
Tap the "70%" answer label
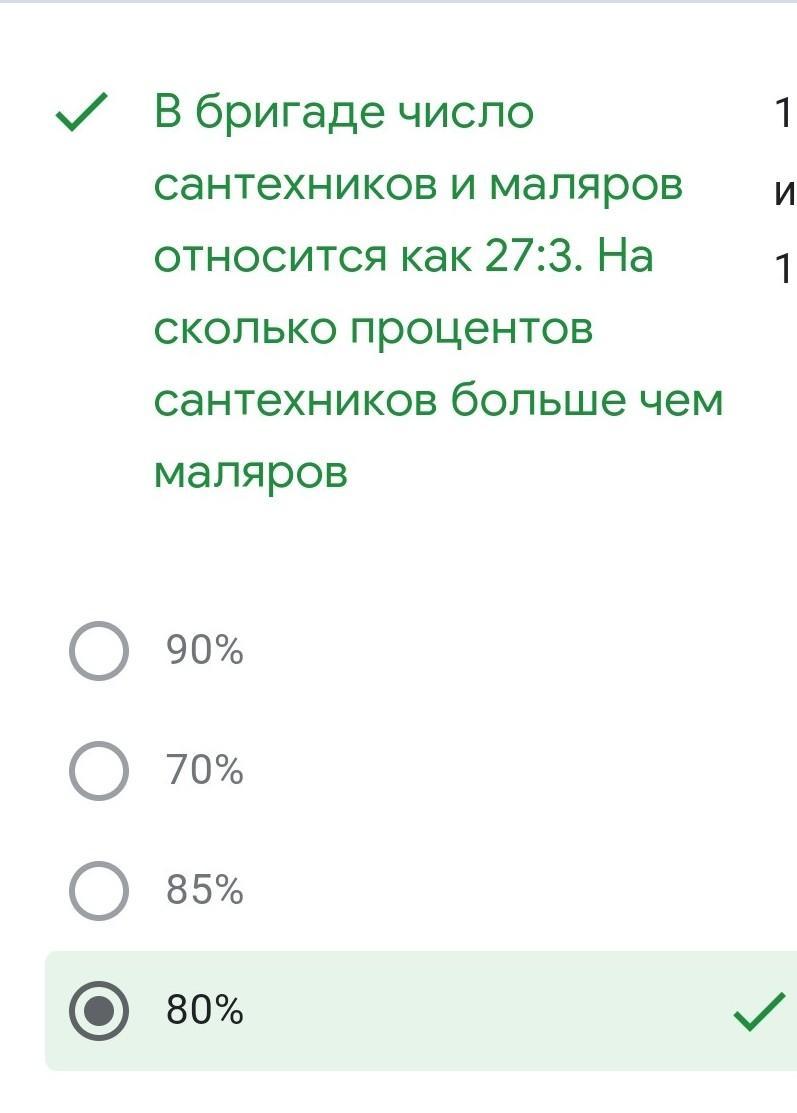point(205,771)
